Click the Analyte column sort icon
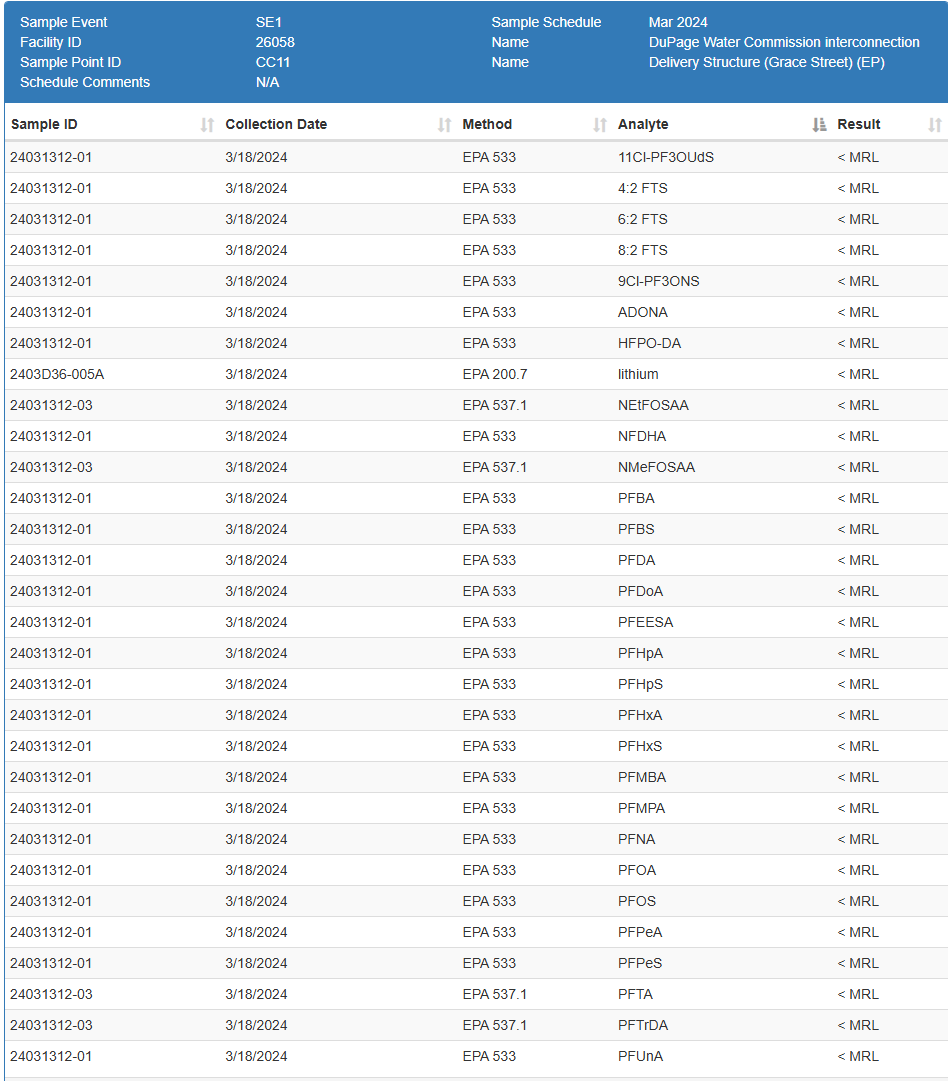Image resolution: width=948 pixels, height=1081 pixels. 819,125
